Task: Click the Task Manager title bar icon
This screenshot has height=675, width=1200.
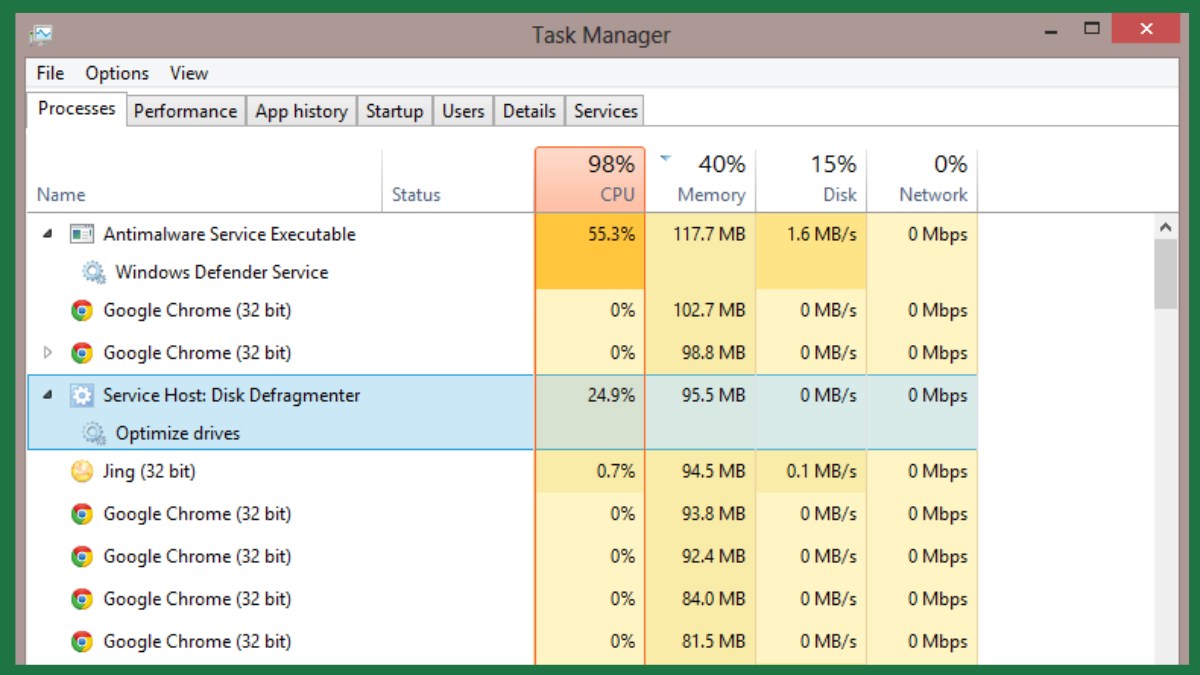Action: (x=41, y=35)
